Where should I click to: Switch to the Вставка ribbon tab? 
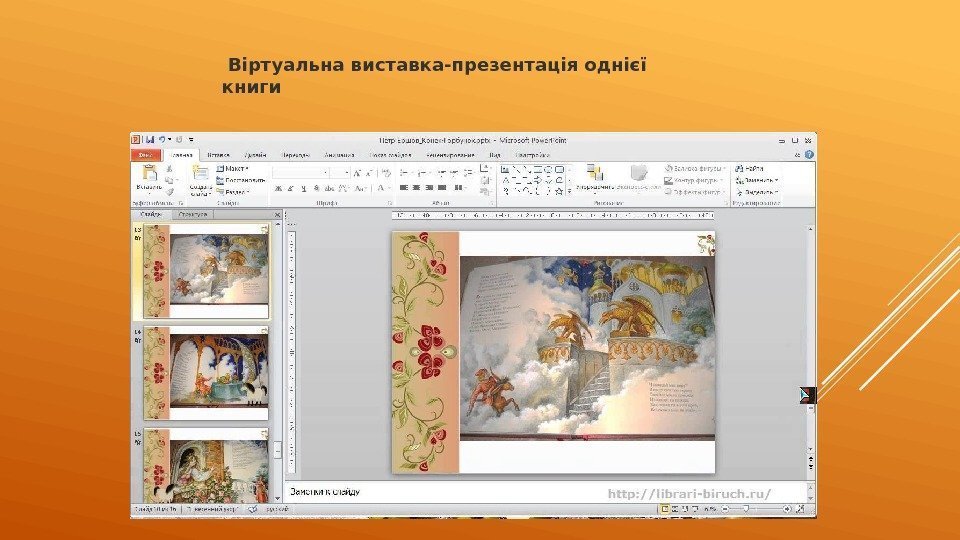(x=218, y=155)
